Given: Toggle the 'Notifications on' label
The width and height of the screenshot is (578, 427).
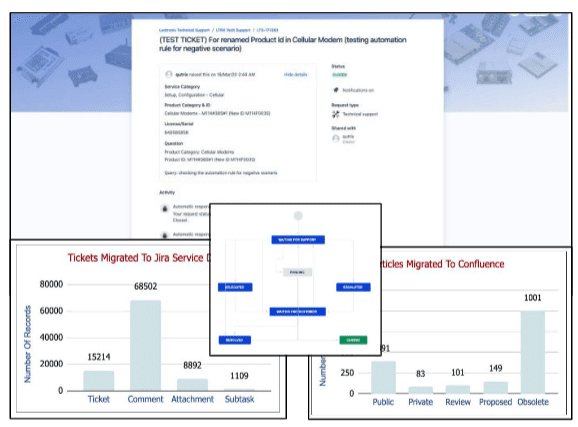Looking at the screenshot, I should tap(358, 90).
